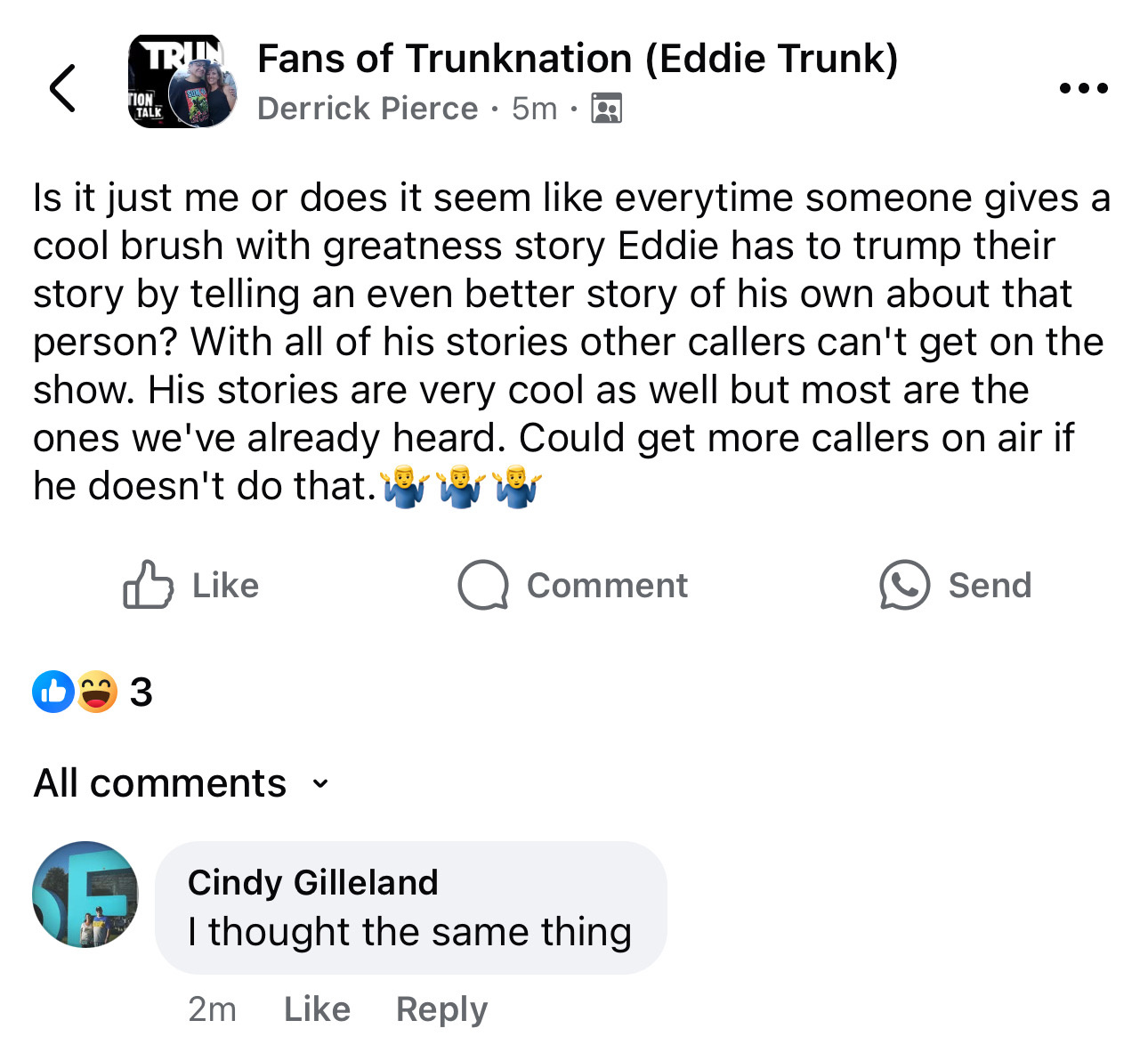Image resolution: width=1148 pixels, height=1061 pixels.
Task: Tap the laughing haha reaction emoji
Action: 96,692
